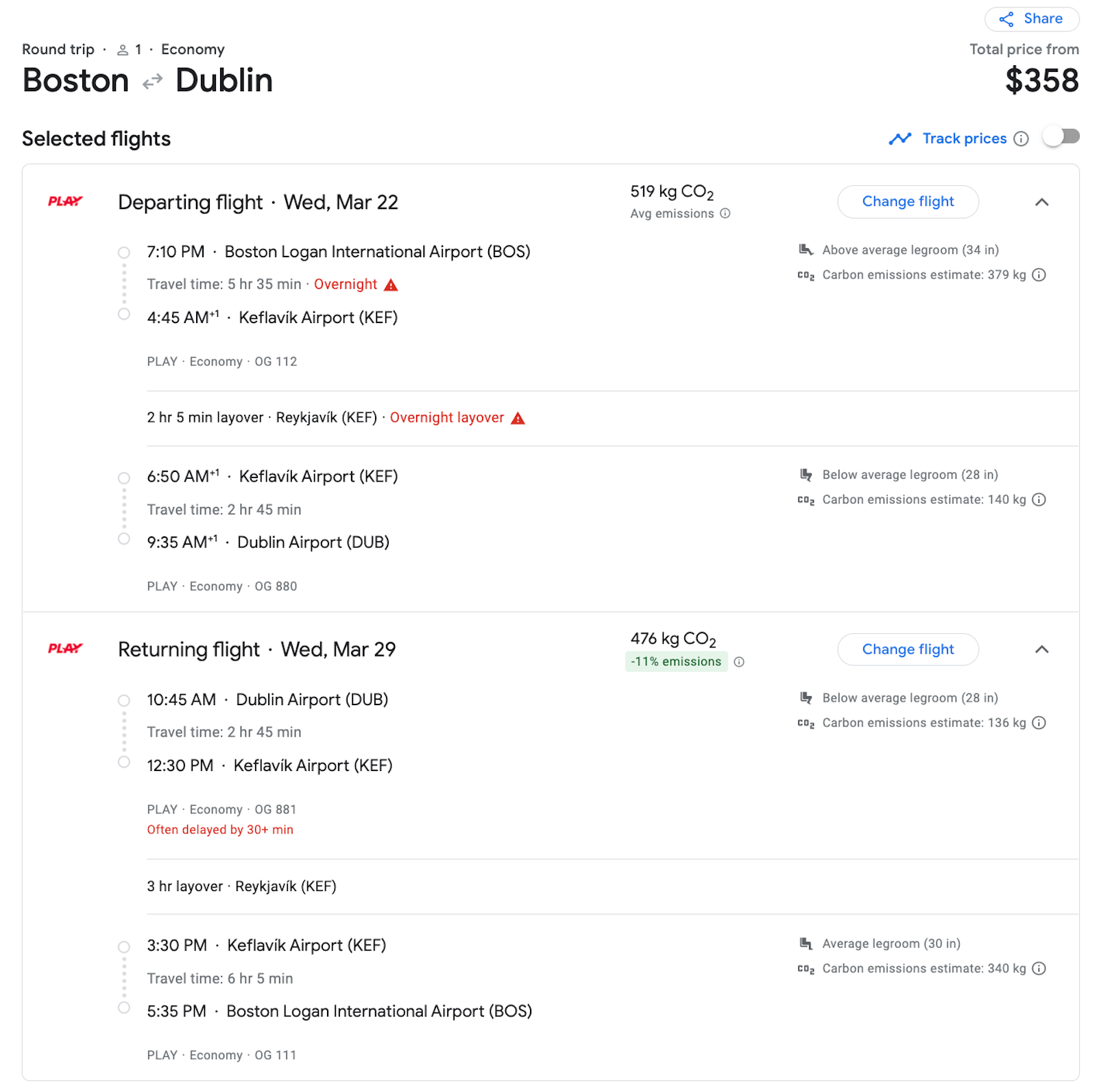This screenshot has width=1097, height=1092.
Task: Click the passenger count icon in header
Action: (x=123, y=49)
